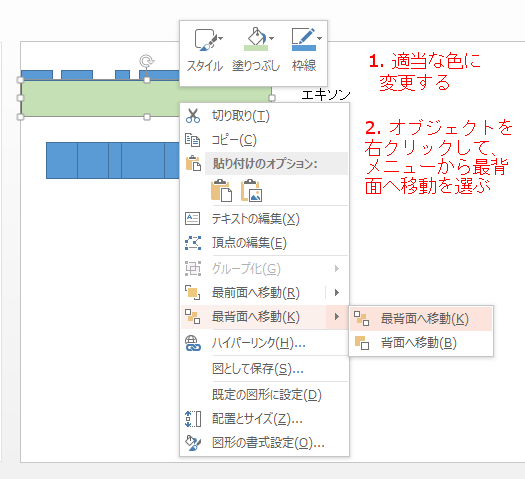Click the paste as picture icon
The width and height of the screenshot is (525, 479).
251,191
